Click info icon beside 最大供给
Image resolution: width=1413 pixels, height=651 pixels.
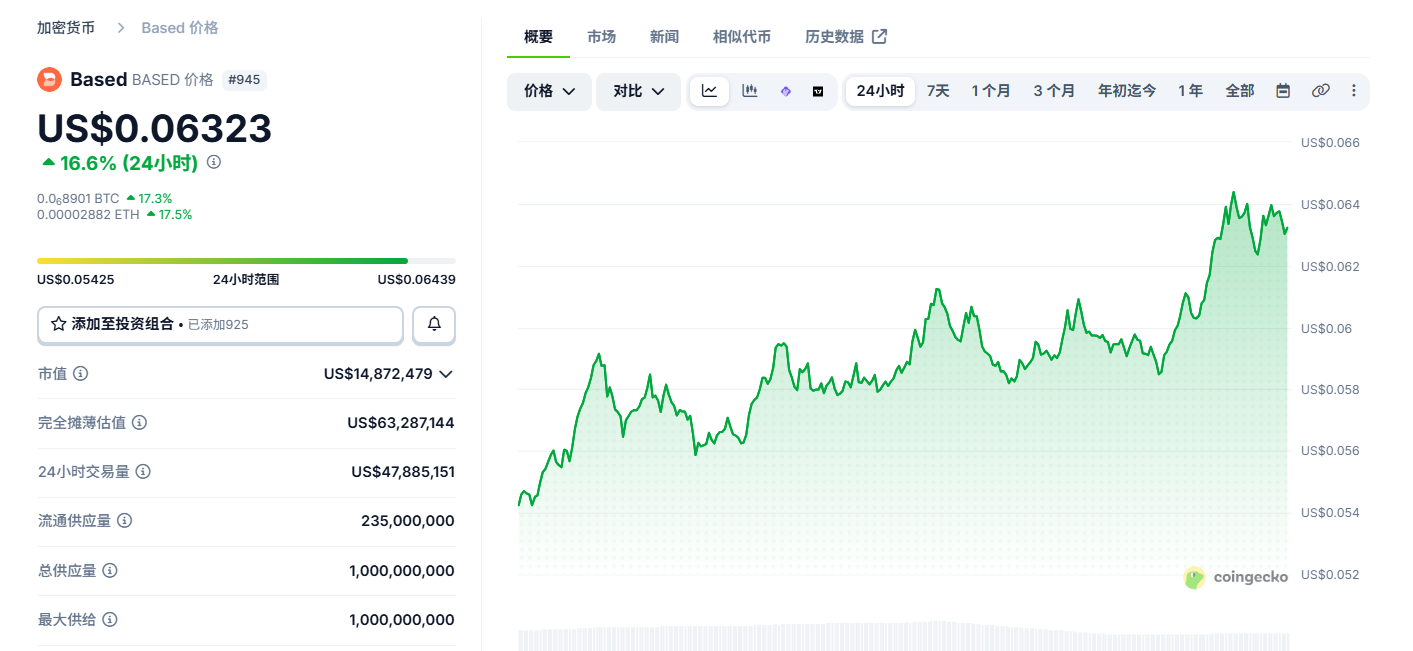tap(110, 620)
